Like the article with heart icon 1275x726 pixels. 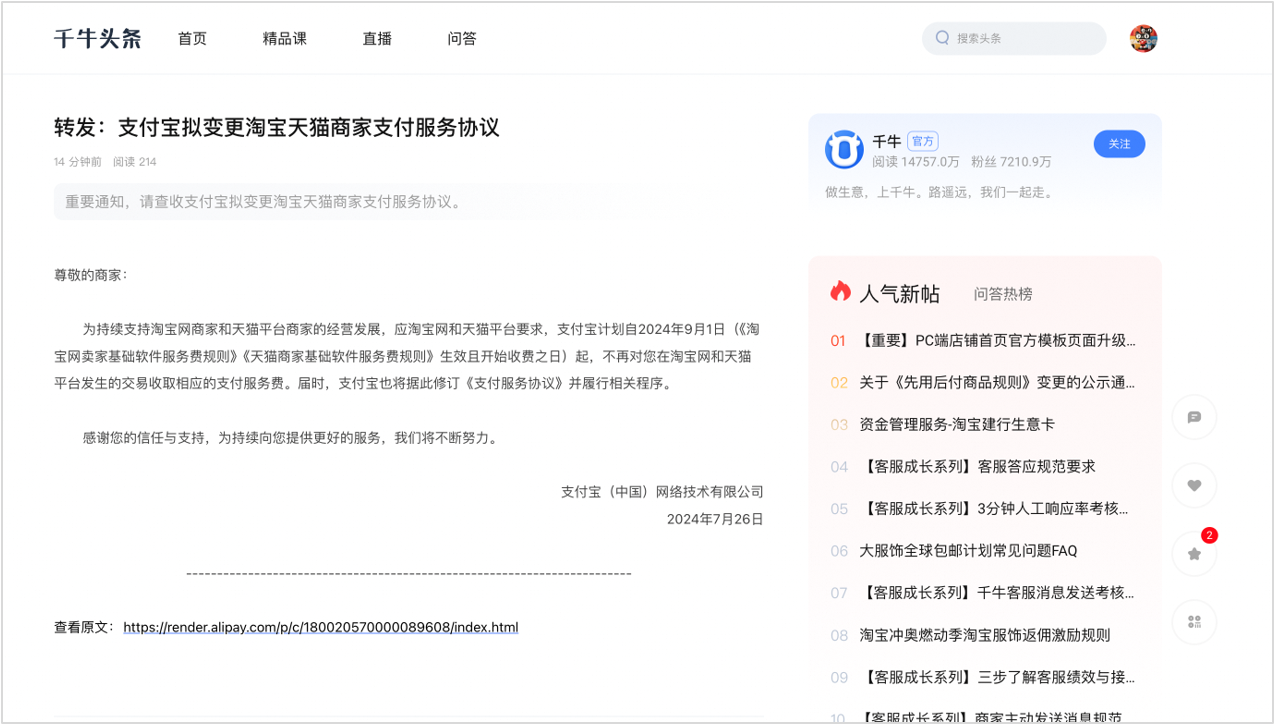point(1194,486)
